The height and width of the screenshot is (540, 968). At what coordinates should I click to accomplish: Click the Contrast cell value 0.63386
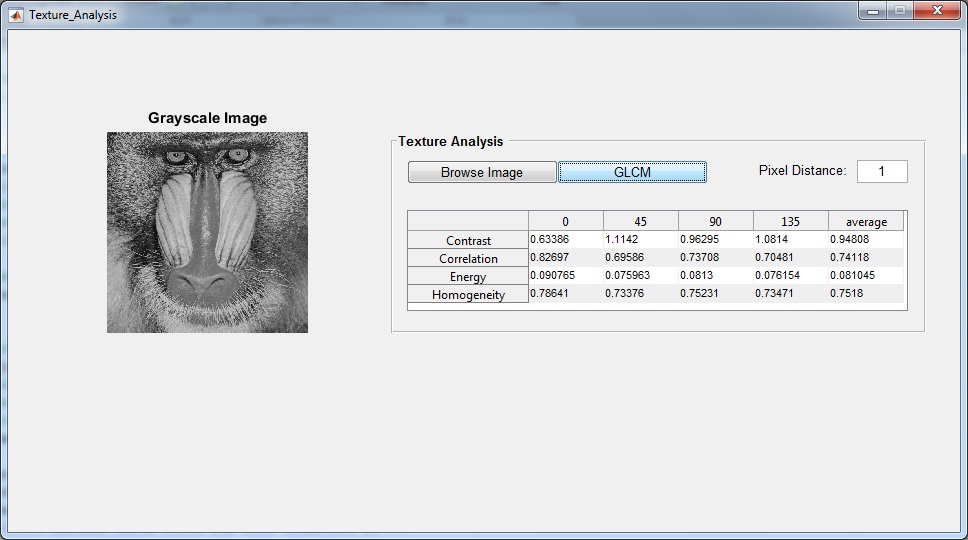click(x=565, y=240)
